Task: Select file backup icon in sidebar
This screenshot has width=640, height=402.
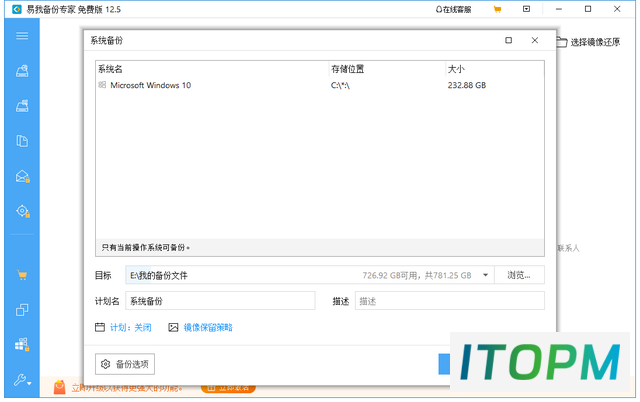Action: (22, 141)
